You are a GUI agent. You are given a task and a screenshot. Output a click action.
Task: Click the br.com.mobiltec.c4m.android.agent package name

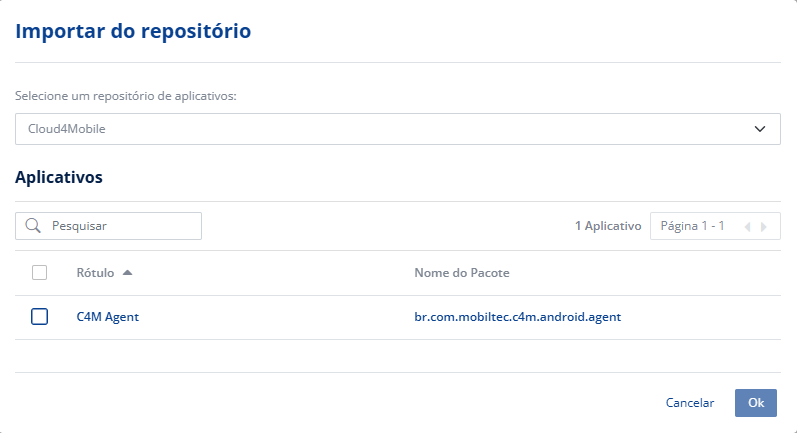[517, 317]
